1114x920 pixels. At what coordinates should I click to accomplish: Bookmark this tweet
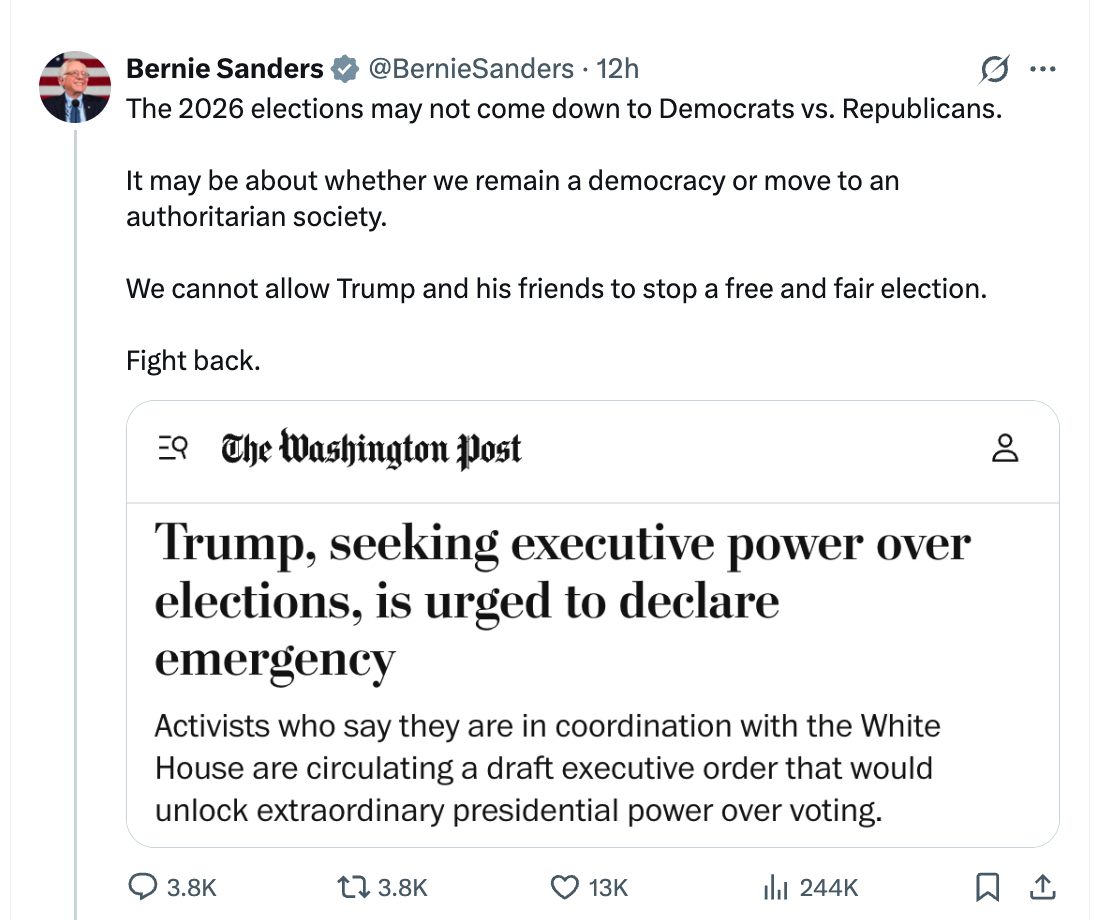987,886
